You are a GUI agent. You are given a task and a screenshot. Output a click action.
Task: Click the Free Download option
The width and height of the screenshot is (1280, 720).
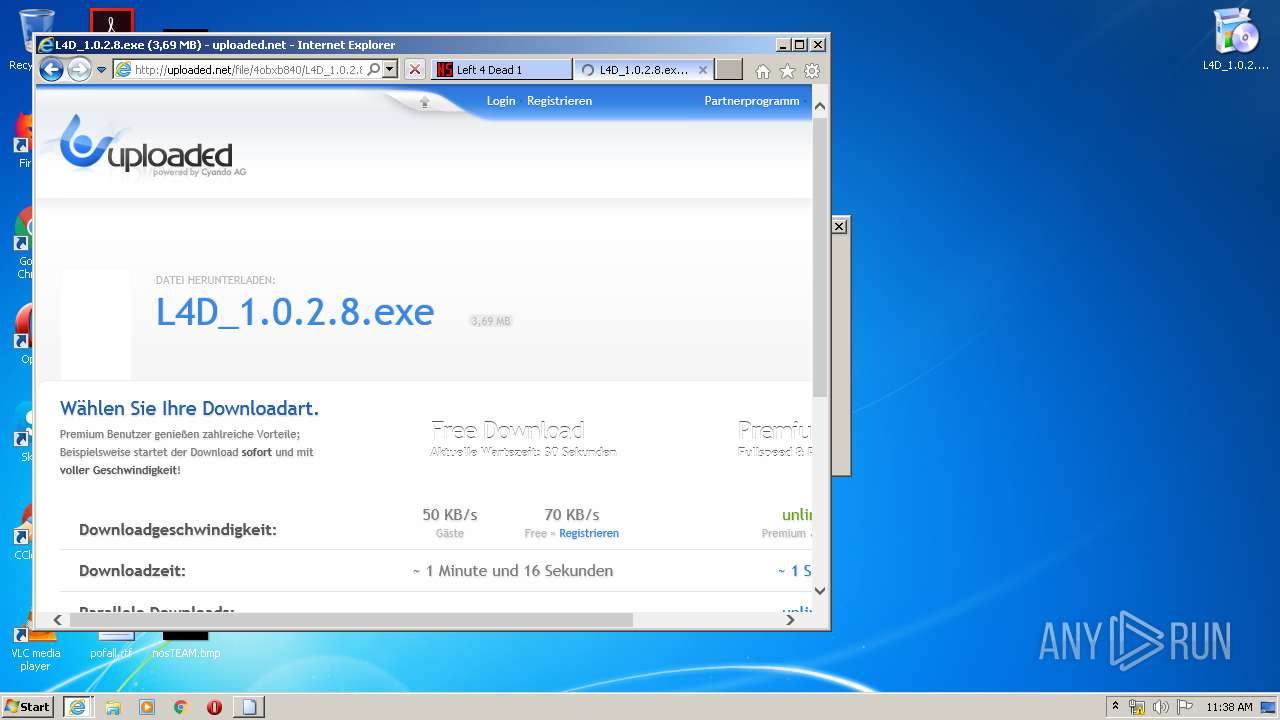click(x=523, y=439)
